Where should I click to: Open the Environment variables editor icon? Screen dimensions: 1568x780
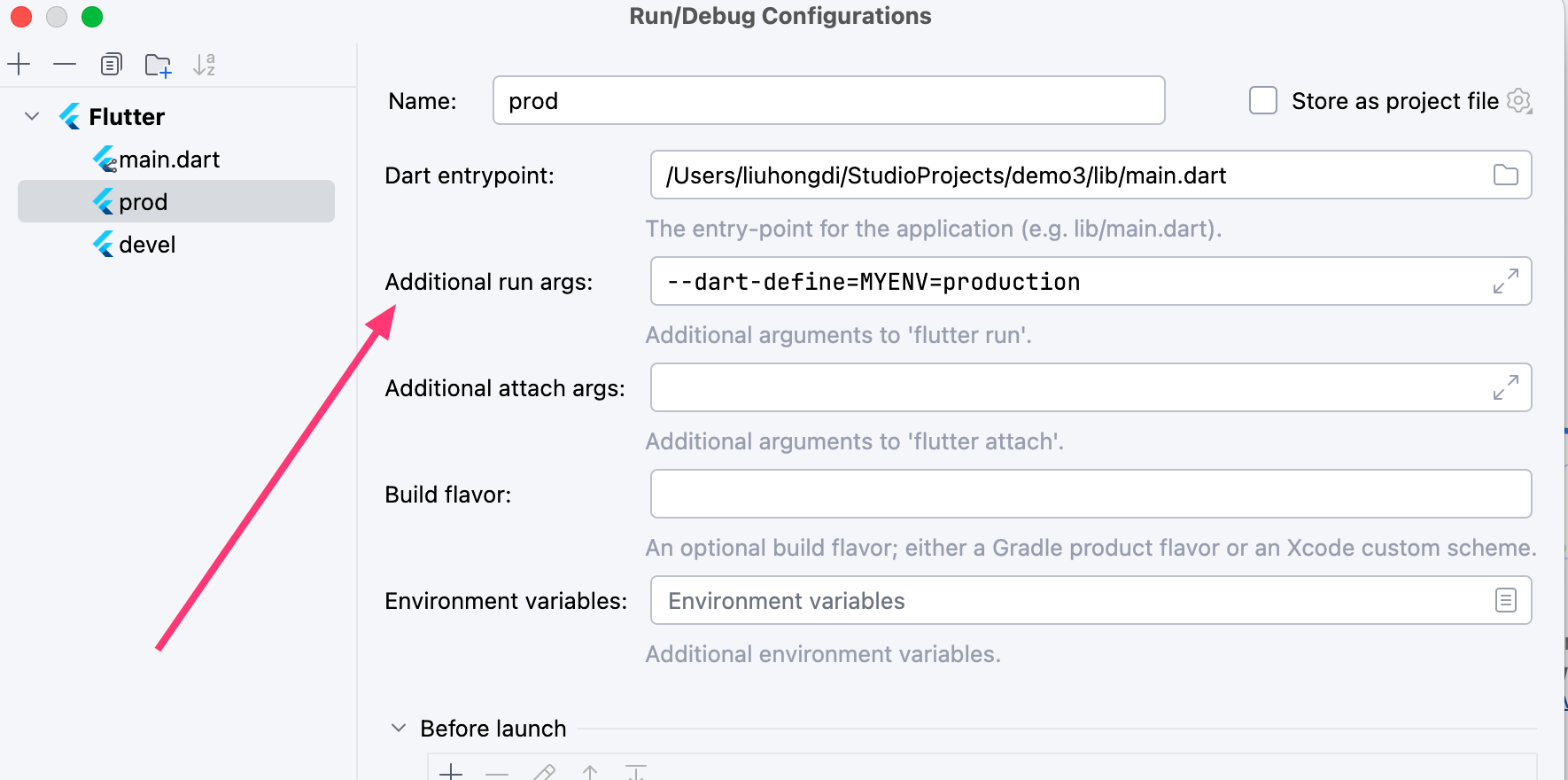(x=1505, y=601)
